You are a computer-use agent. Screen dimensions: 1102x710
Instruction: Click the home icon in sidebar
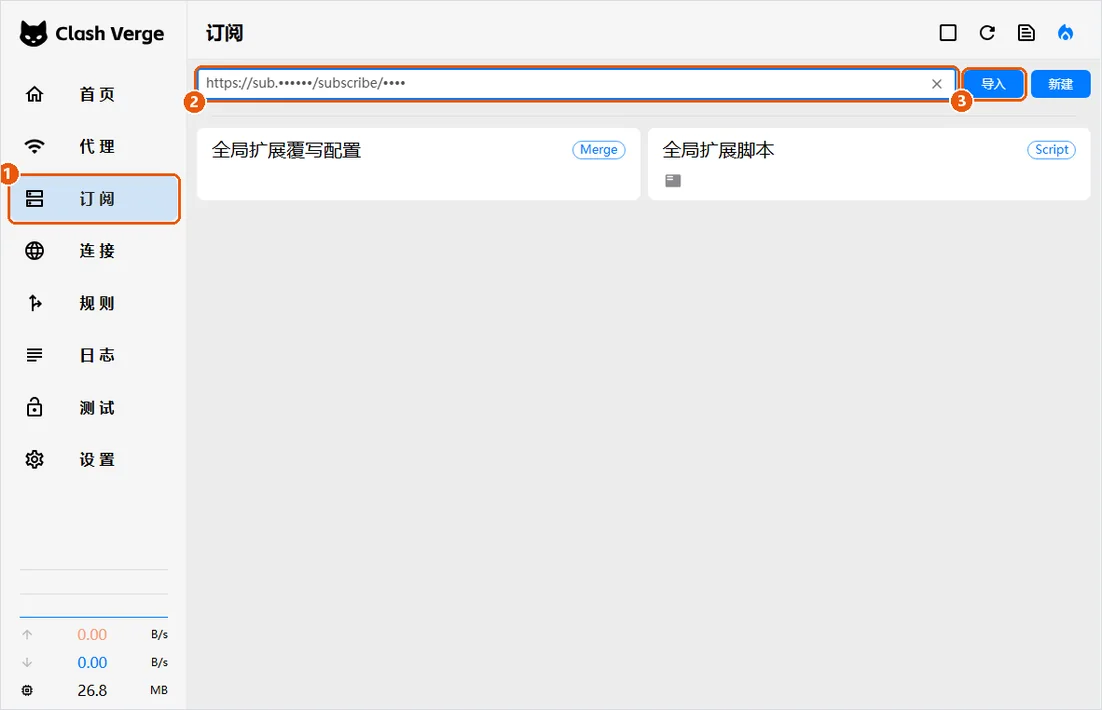click(34, 94)
